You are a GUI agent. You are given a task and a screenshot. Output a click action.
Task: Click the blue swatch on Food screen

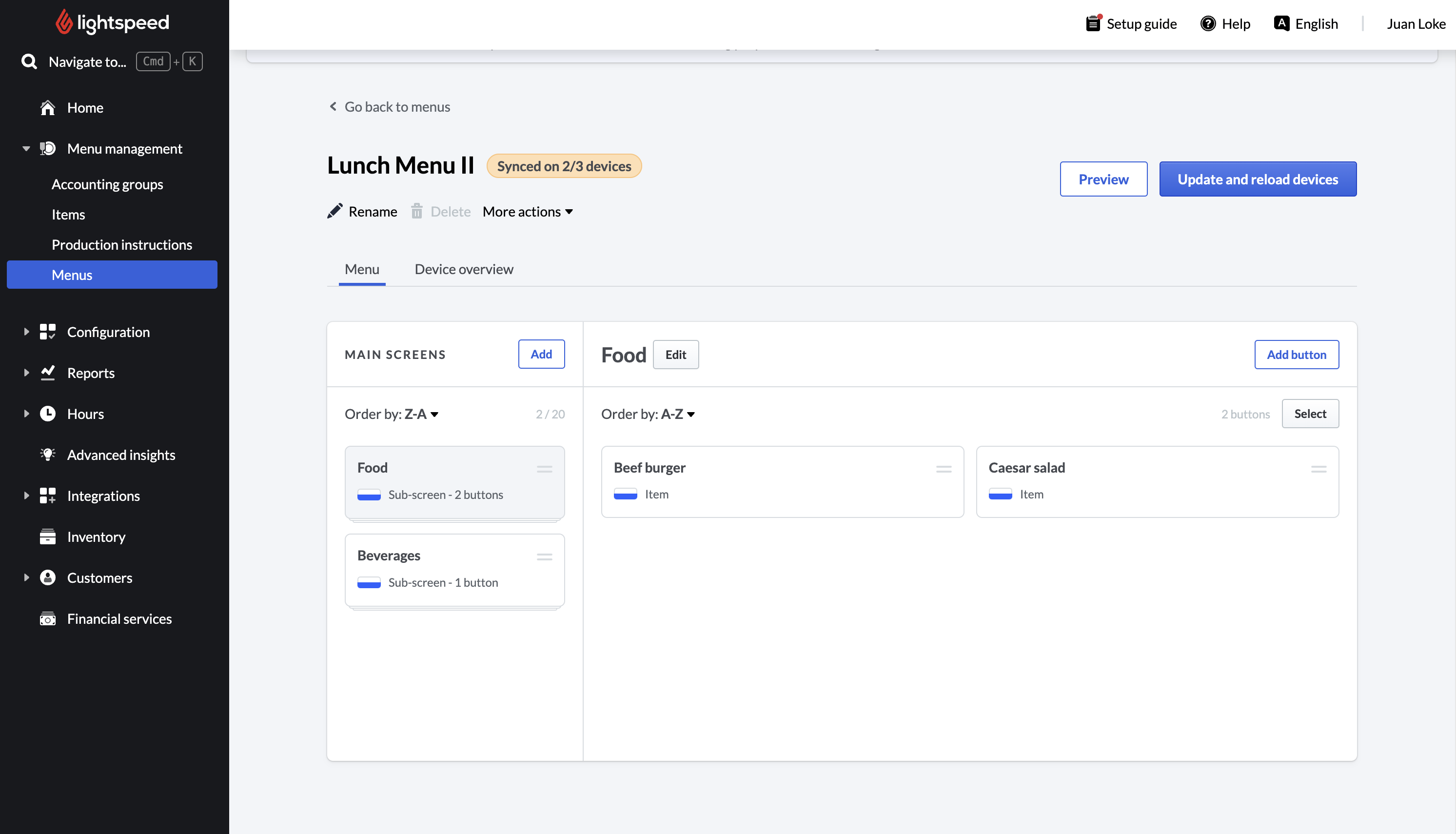click(369, 495)
